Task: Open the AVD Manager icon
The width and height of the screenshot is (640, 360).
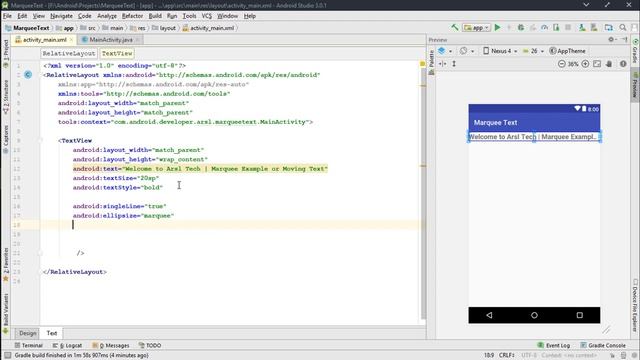Action: (x=582, y=28)
